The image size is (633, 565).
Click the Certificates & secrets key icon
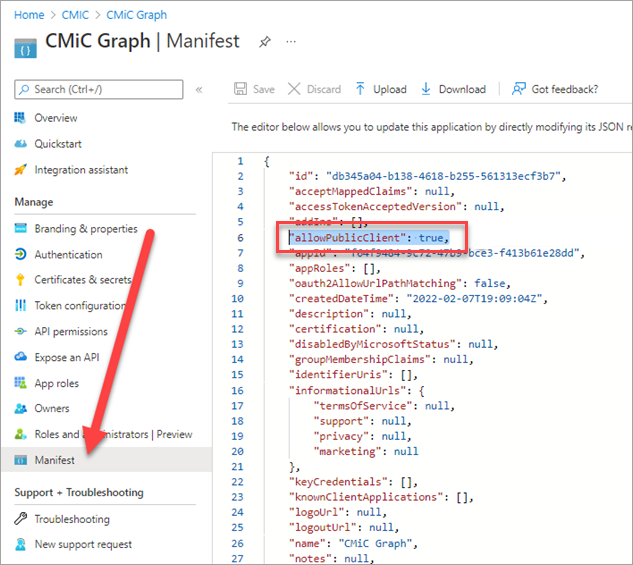(x=20, y=280)
